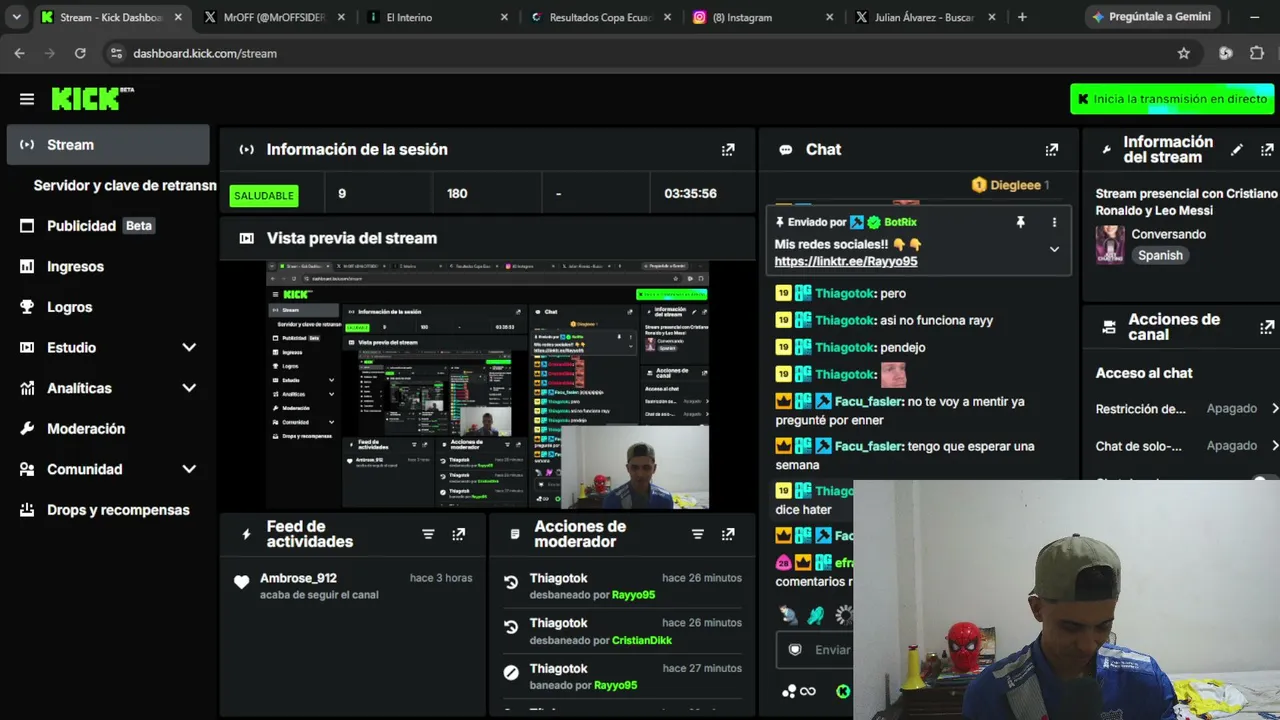Edit the stream information with the pencil icon

[1237, 150]
